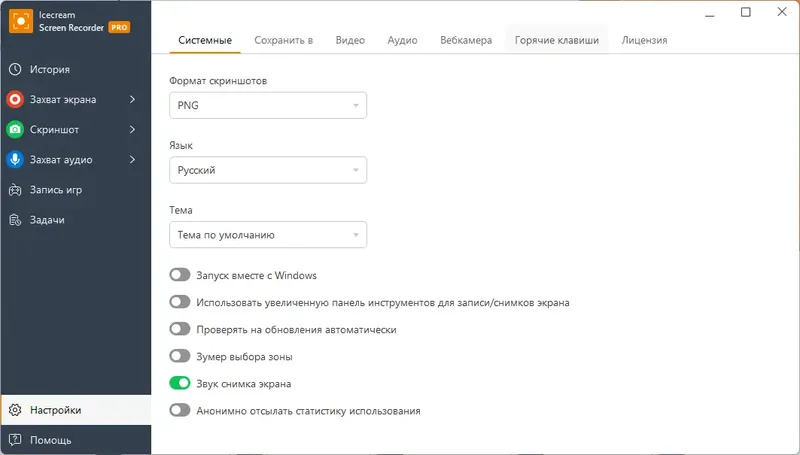Viewport: 800px width, 455px height.
Task: Click the red Screen capture icon
Action: coord(15,100)
